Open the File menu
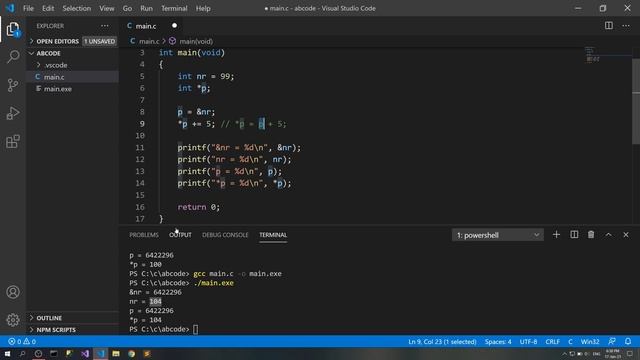Viewport: 640px width, 360px height. click(x=29, y=8)
